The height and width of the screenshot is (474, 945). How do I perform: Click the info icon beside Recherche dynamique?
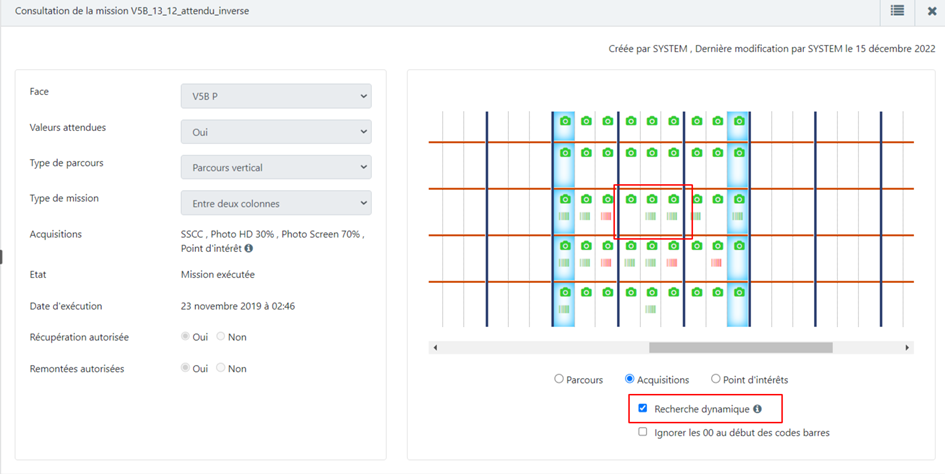pyautogui.click(x=758, y=409)
